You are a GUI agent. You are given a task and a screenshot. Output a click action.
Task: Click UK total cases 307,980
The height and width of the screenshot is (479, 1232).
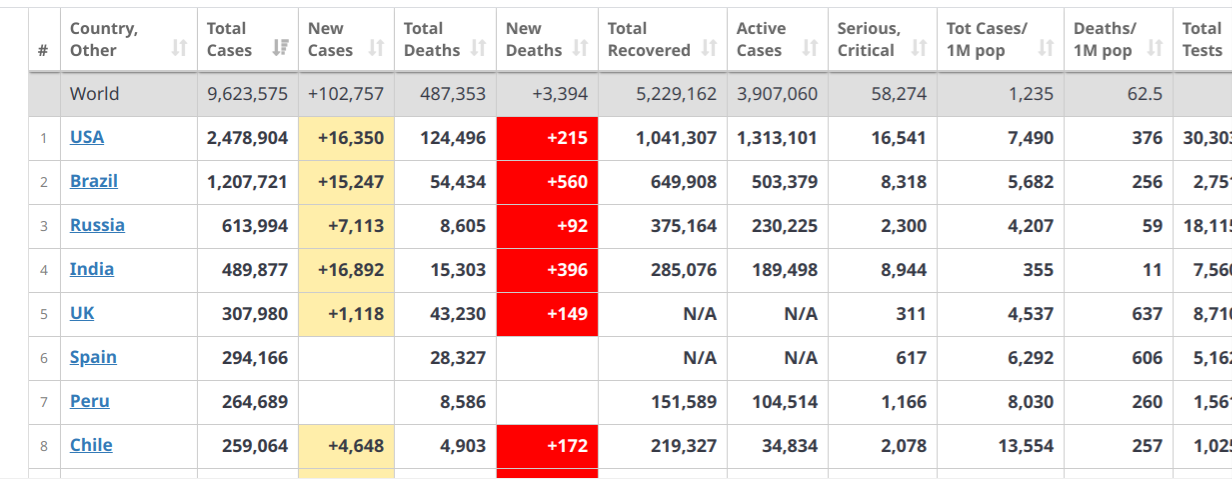[x=255, y=314]
